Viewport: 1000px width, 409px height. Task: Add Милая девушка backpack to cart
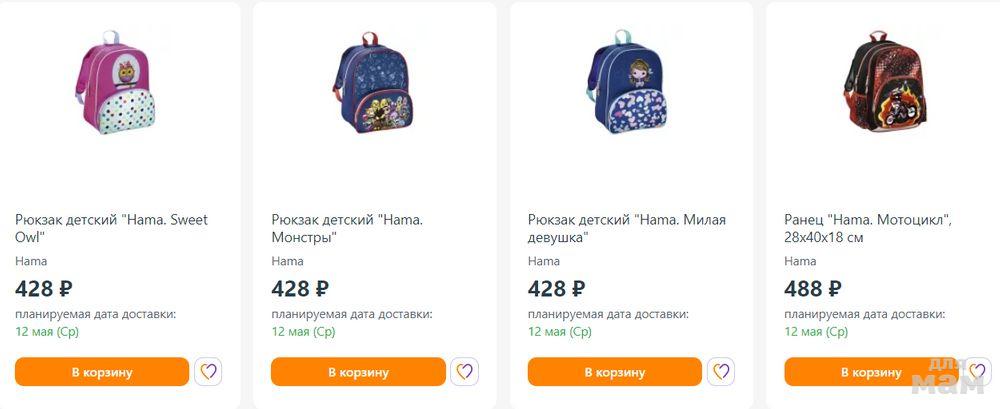pyautogui.click(x=615, y=372)
